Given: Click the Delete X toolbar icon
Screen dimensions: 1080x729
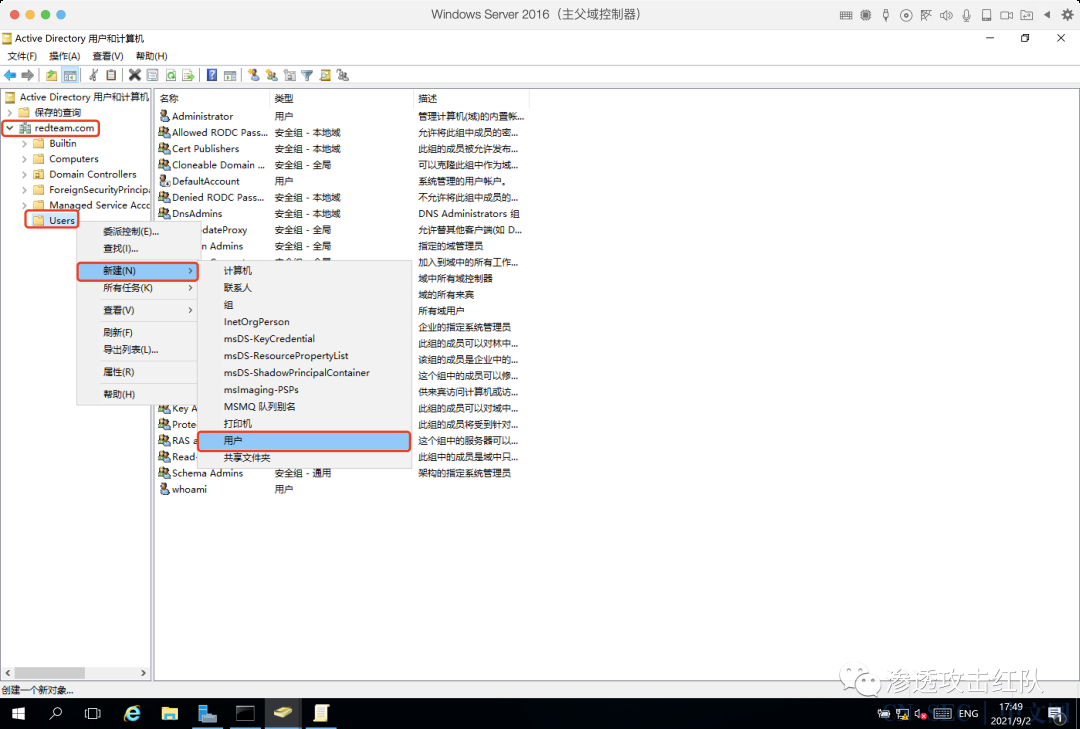Looking at the screenshot, I should coord(135,75).
